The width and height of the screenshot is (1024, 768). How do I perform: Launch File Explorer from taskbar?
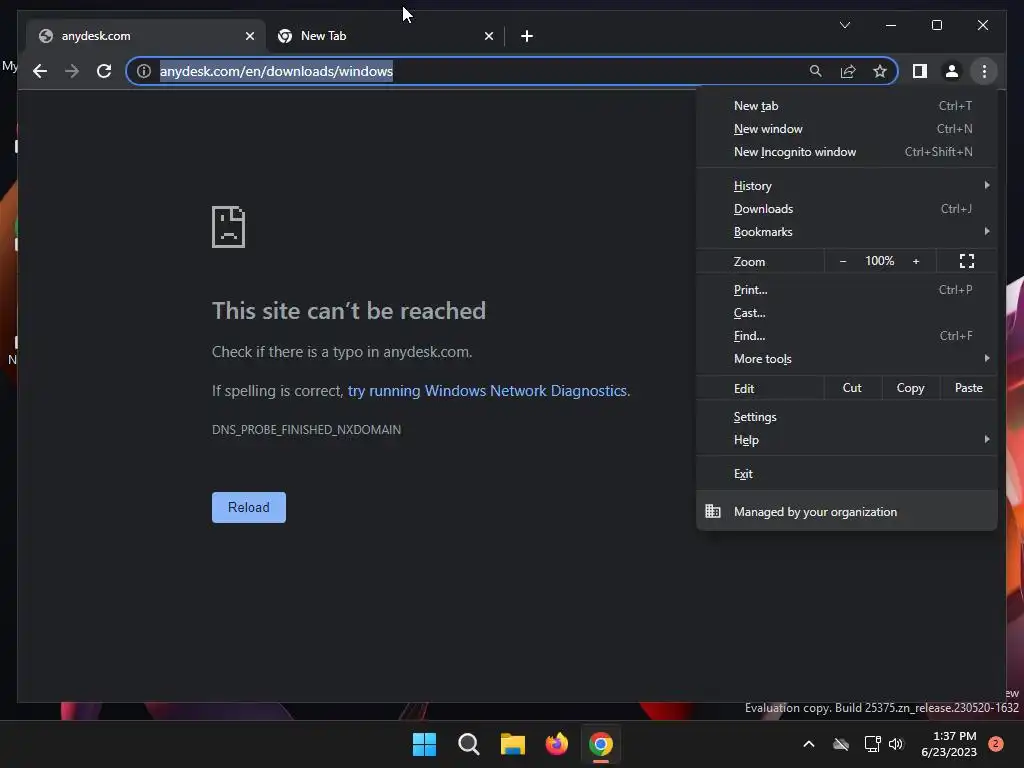(513, 744)
